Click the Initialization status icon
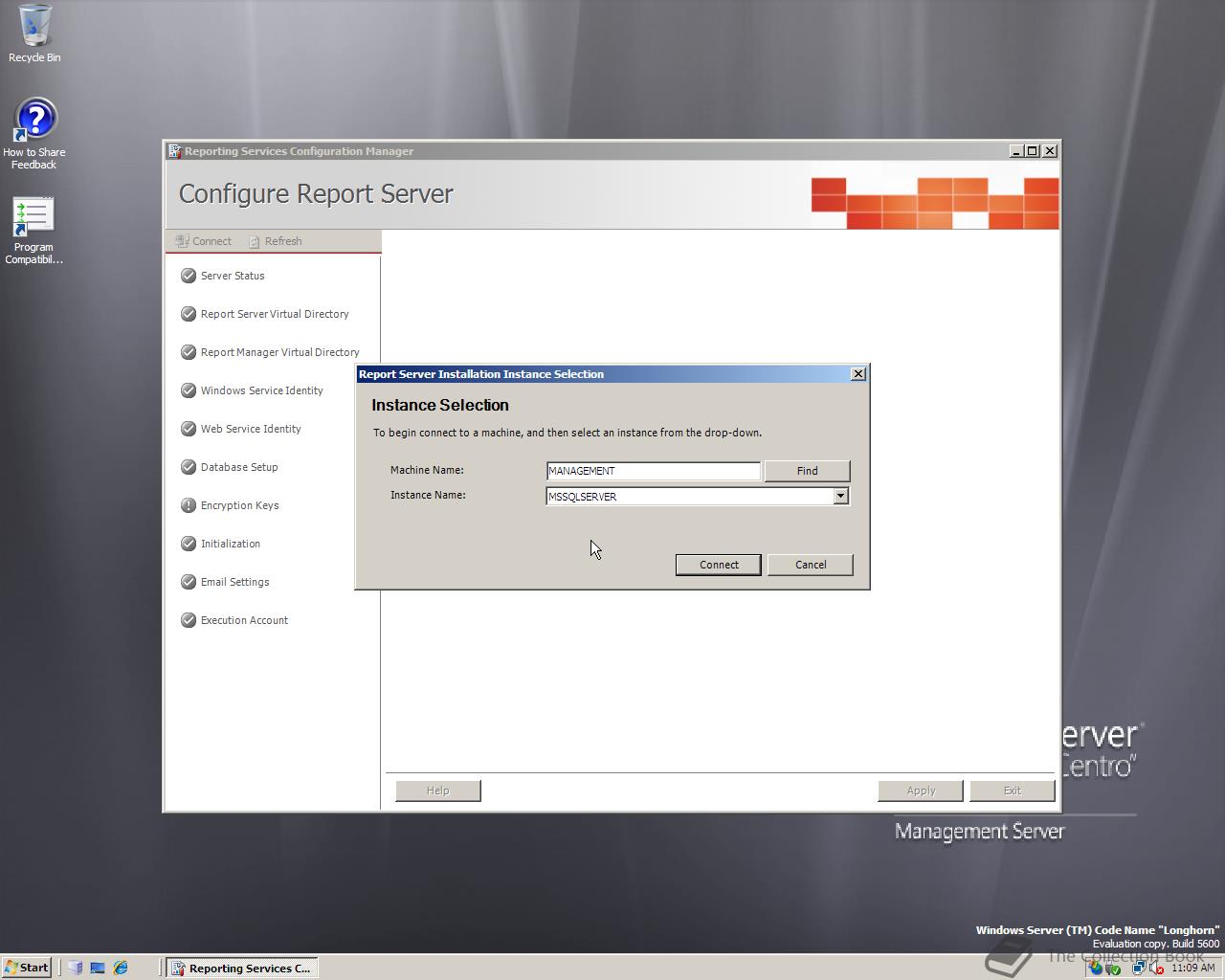This screenshot has width=1225, height=980. (189, 544)
